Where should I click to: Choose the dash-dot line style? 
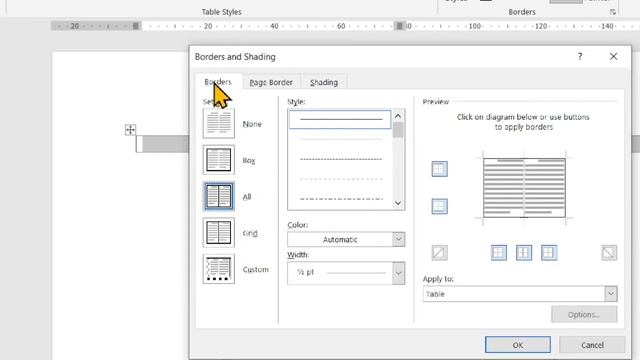click(x=340, y=199)
